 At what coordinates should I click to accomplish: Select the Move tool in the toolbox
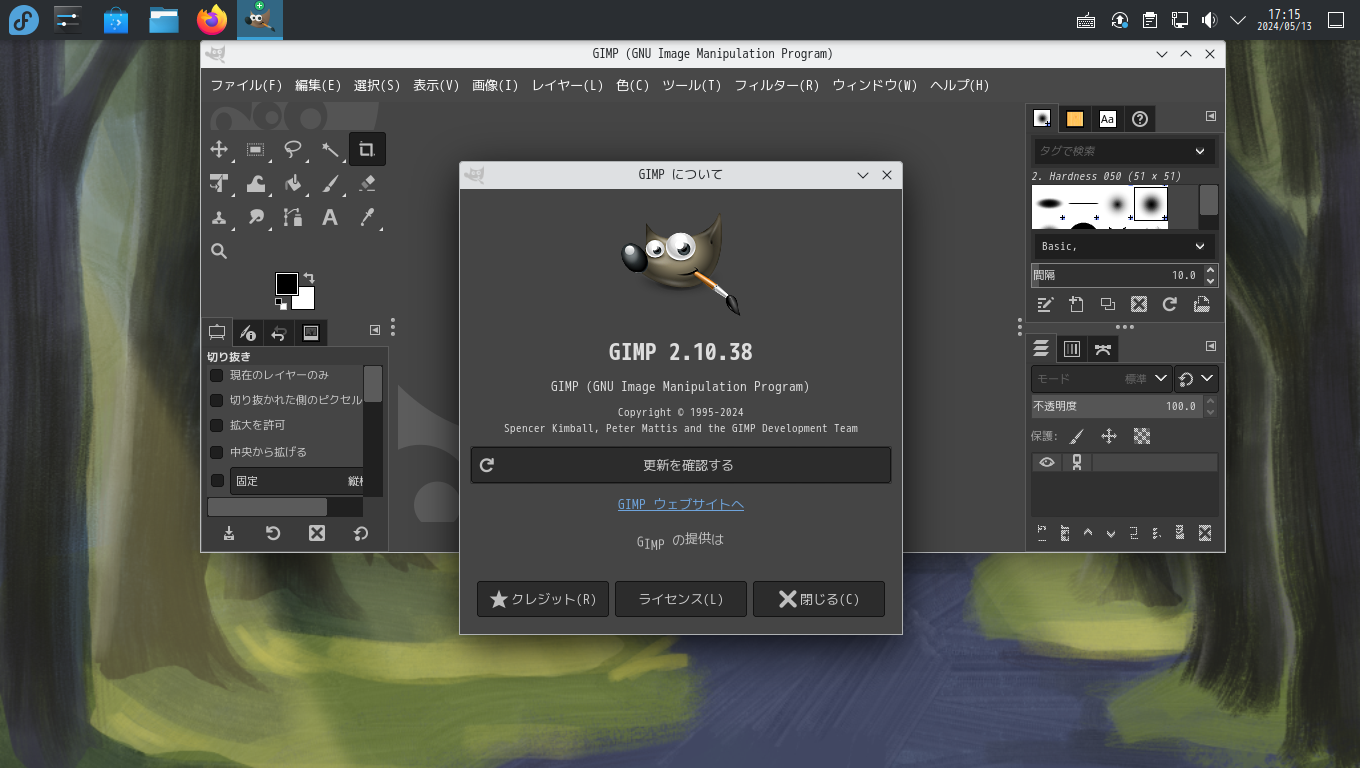[218, 150]
